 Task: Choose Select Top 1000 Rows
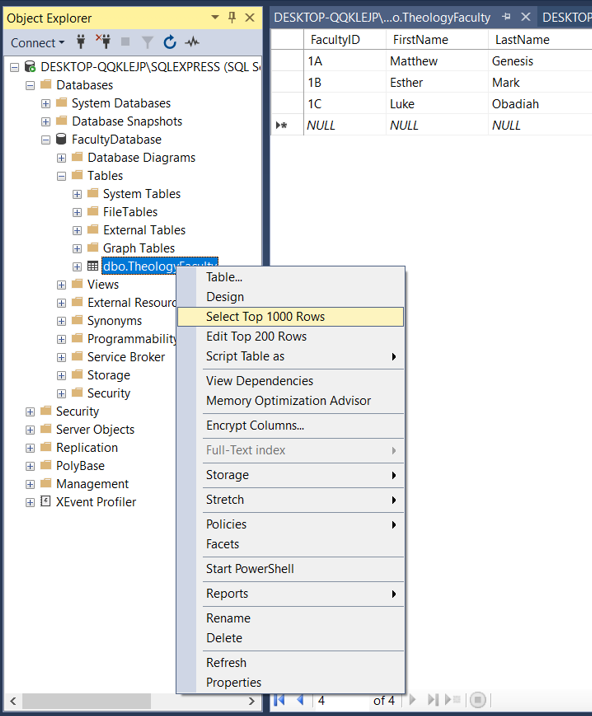[291, 316]
